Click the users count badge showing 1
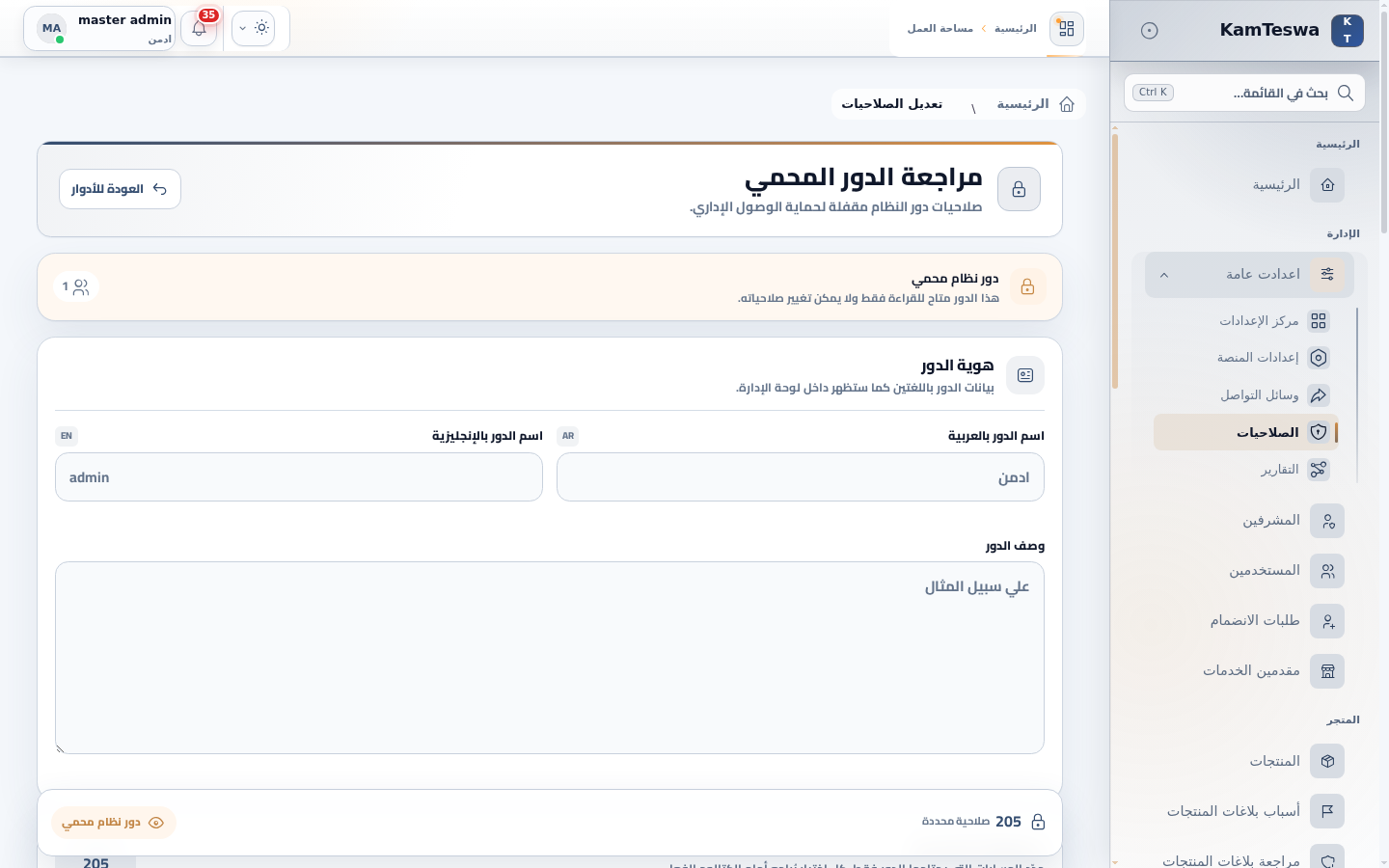1389x868 pixels. (x=76, y=286)
